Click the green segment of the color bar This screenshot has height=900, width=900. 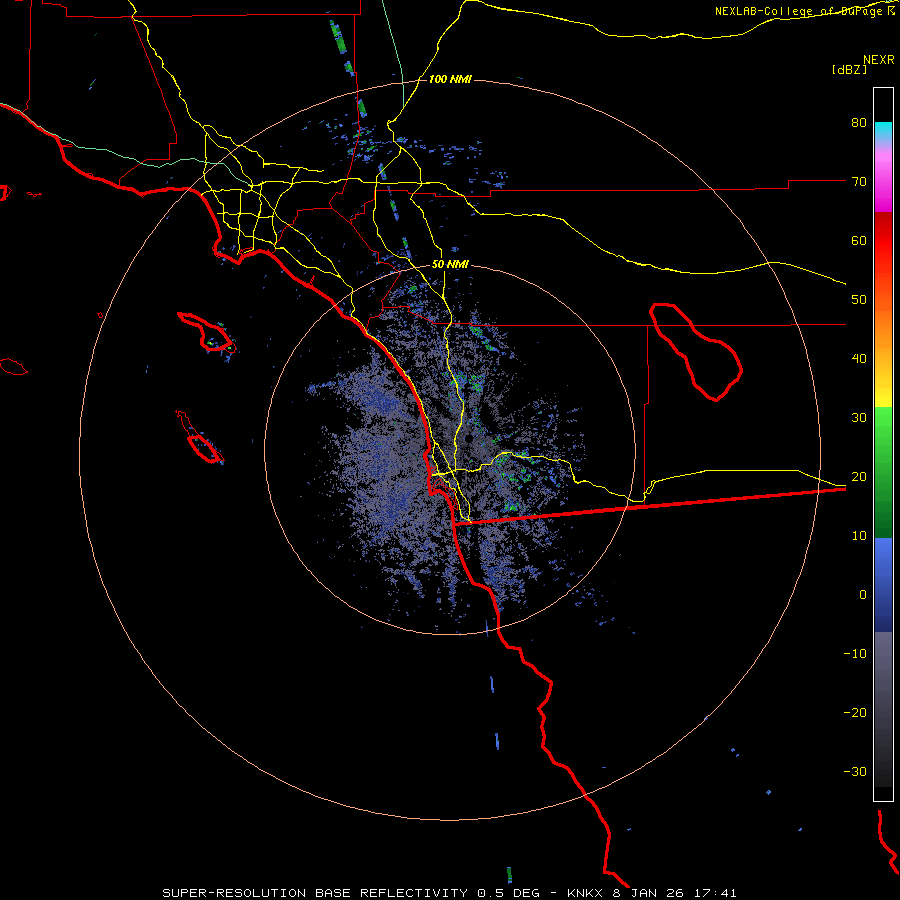883,472
